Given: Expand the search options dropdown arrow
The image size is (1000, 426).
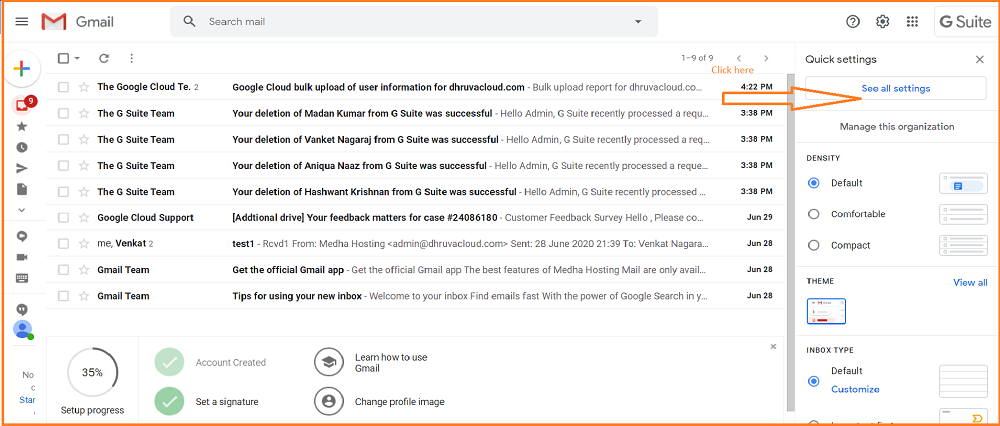Looking at the screenshot, I should (x=638, y=21).
